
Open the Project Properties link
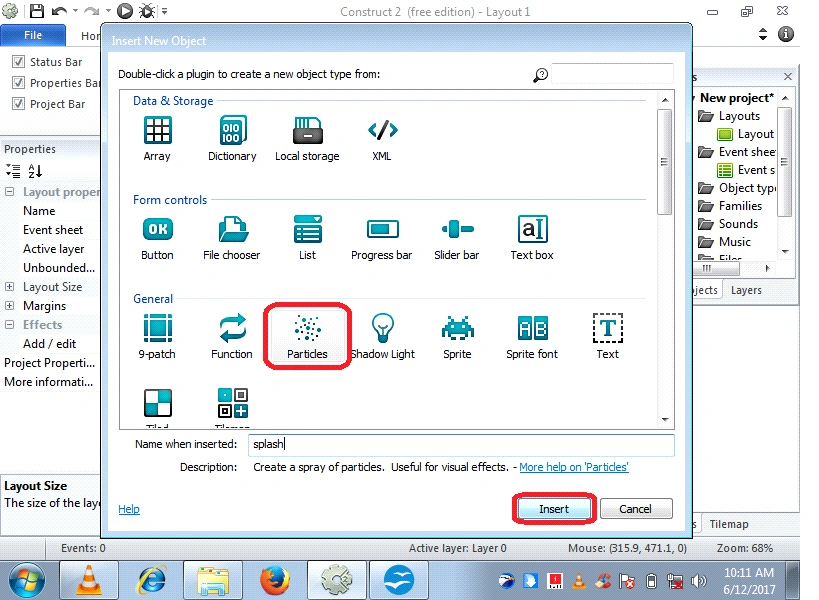(50, 362)
